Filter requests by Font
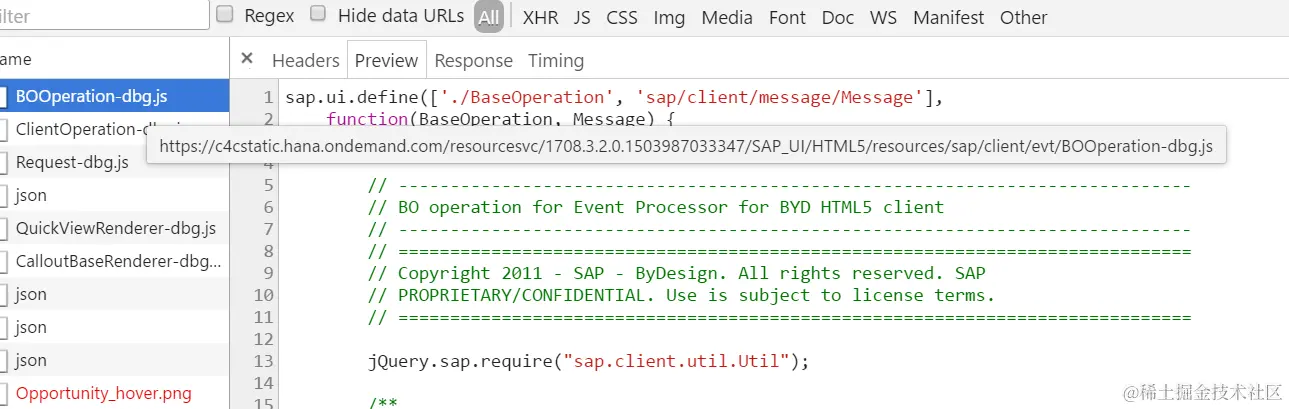 pyautogui.click(x=788, y=17)
